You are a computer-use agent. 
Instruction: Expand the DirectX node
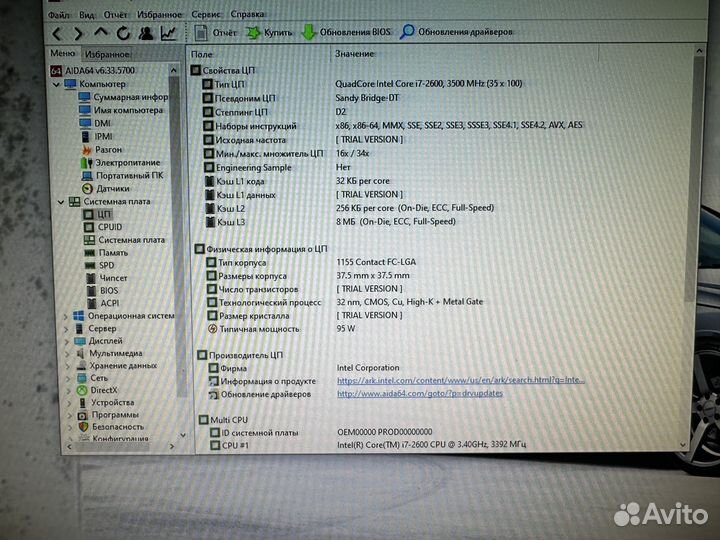(x=69, y=391)
